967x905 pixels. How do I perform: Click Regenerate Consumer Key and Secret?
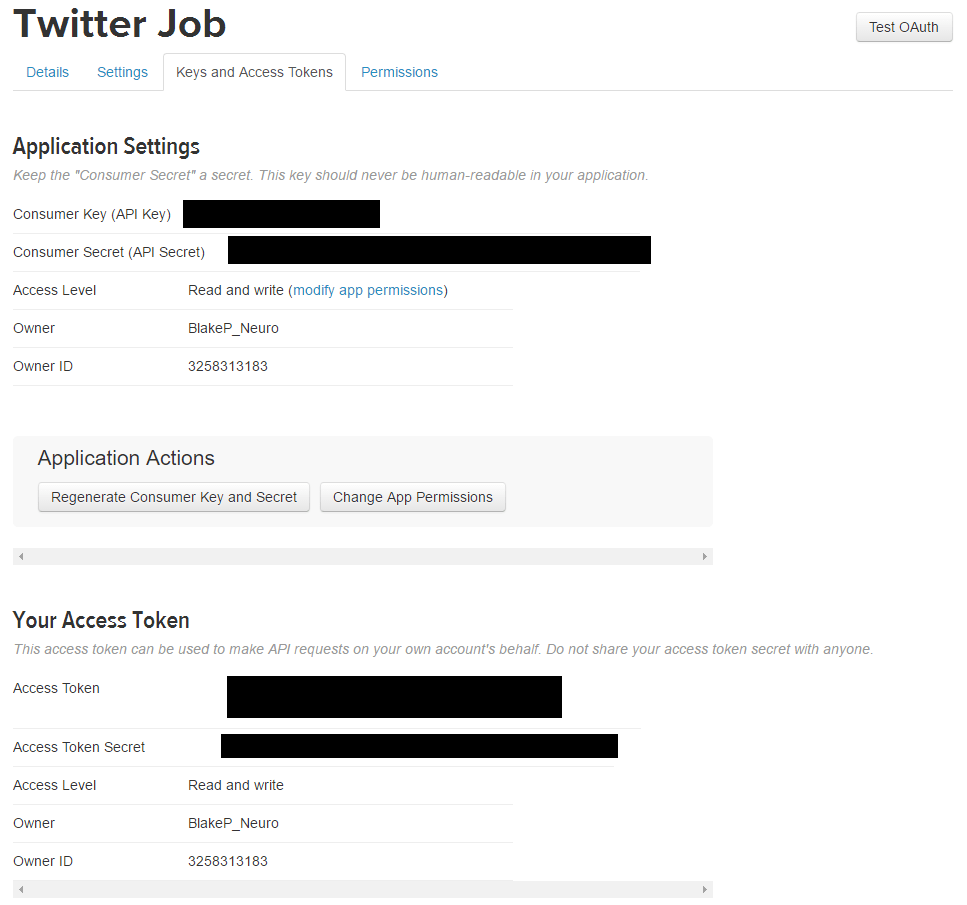point(174,497)
